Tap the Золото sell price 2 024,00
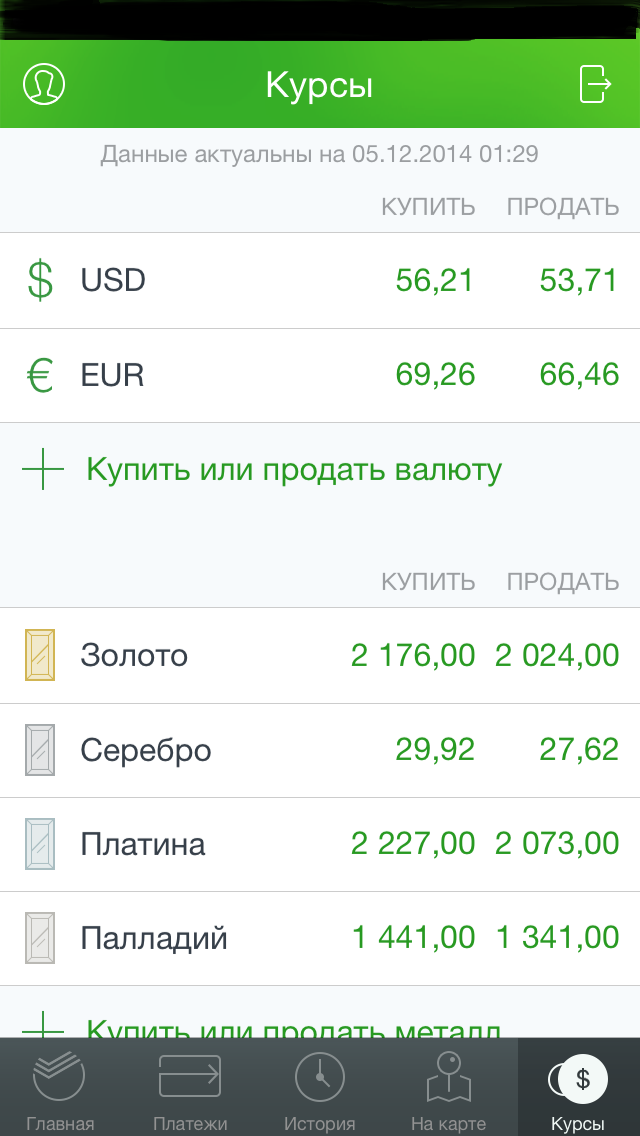640x1136 pixels. [x=557, y=656]
